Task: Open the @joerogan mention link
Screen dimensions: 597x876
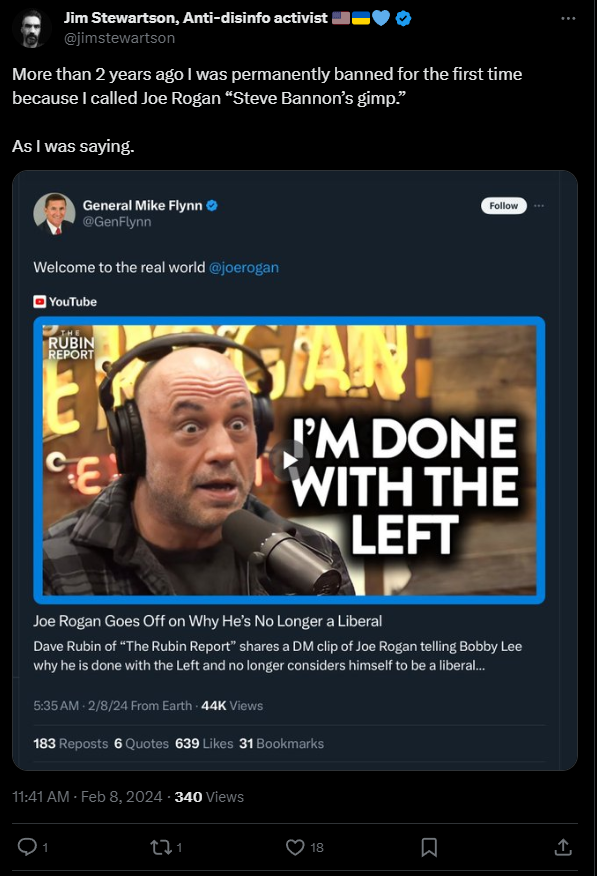Action: pos(243,268)
